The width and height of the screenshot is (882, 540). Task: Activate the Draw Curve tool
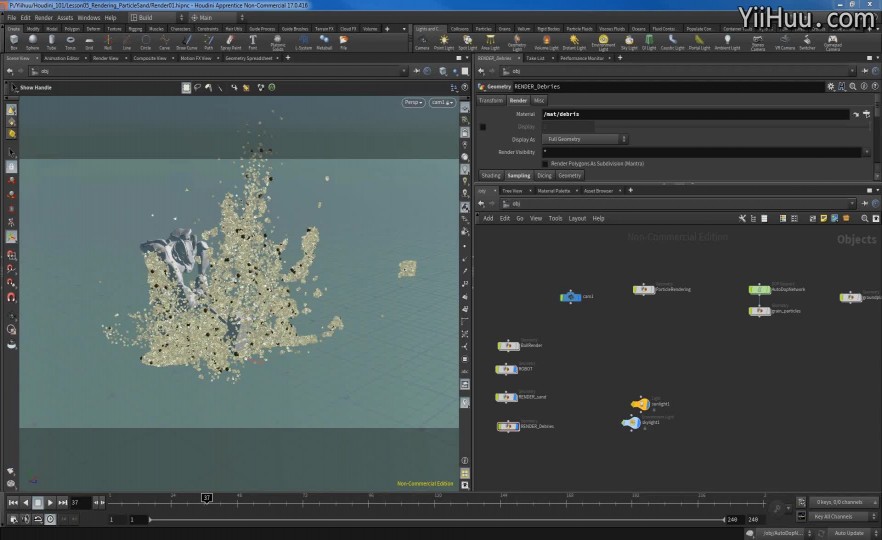187,42
